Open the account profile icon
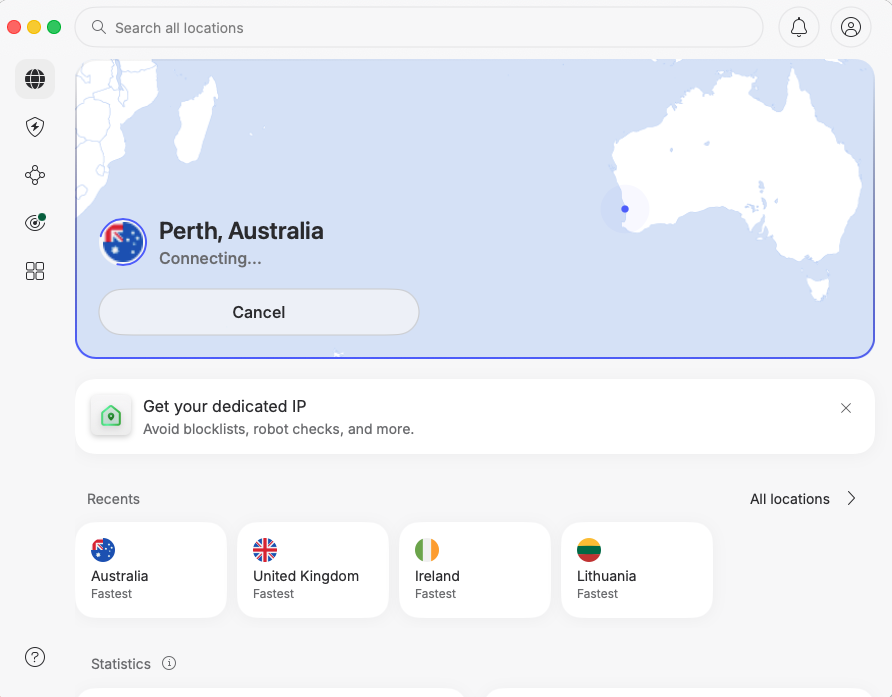The height and width of the screenshot is (697, 892). [x=850, y=27]
